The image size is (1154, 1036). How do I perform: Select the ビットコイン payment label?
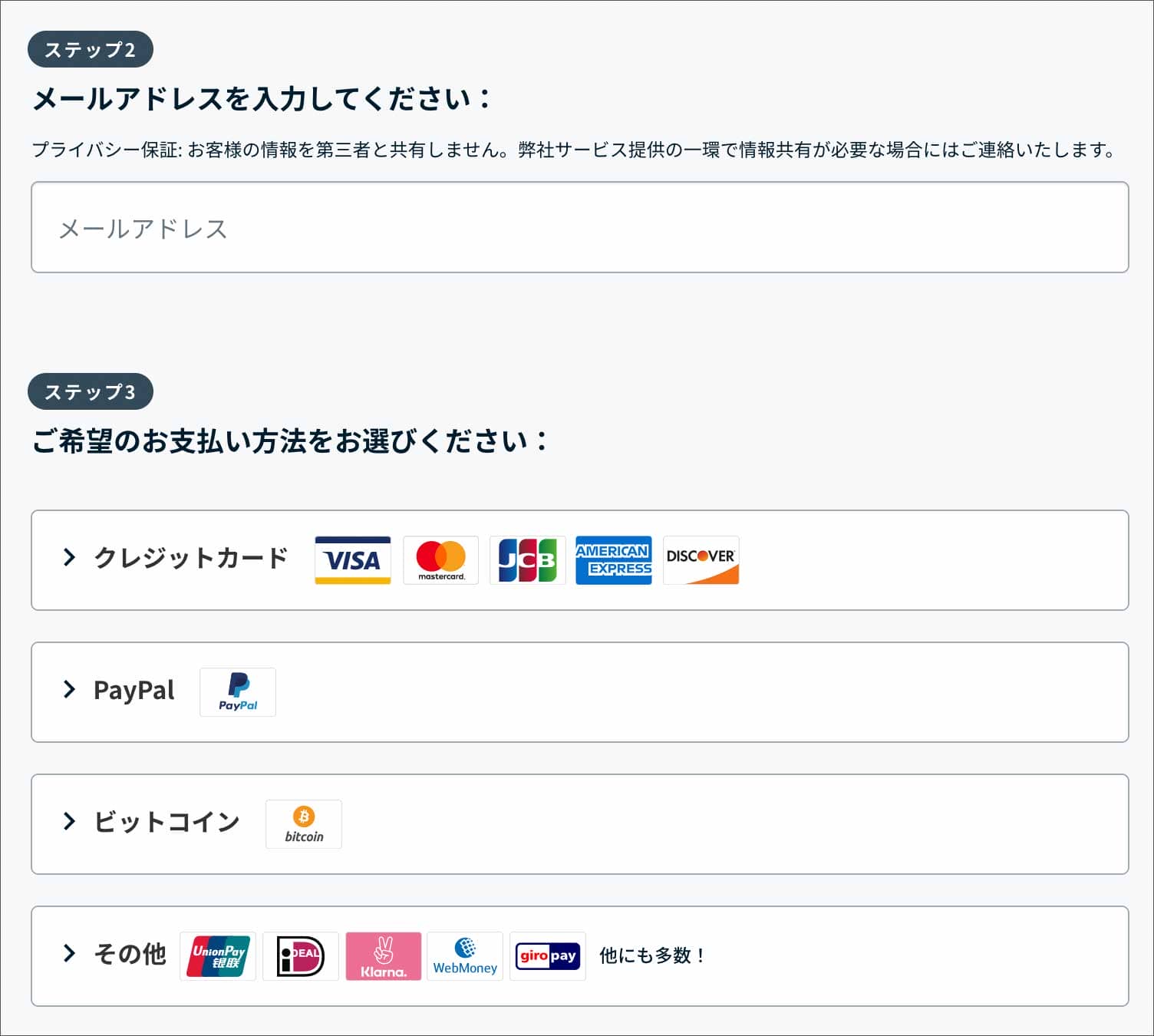167,822
